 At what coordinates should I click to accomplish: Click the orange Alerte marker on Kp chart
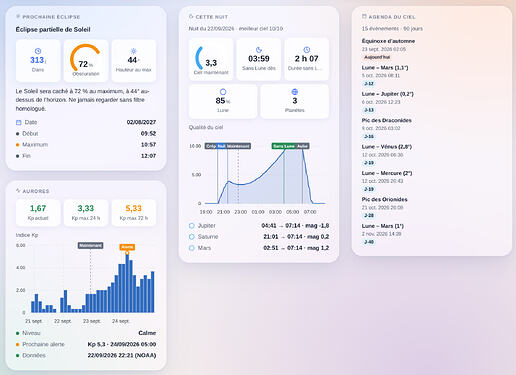[127, 247]
